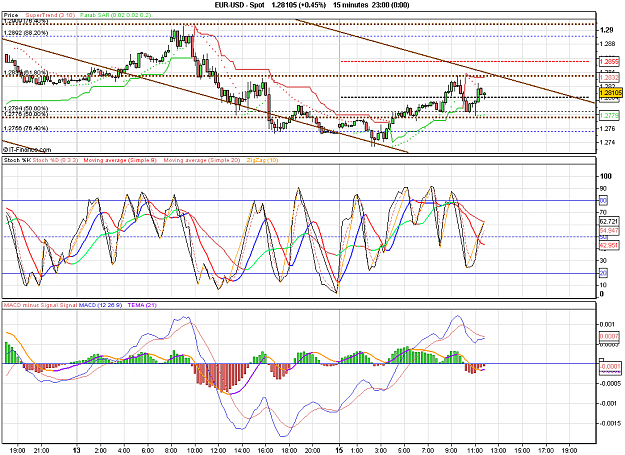The image size is (625, 455).
Task: Click the bold '15' date marker on the time axis
Action: pos(339,451)
